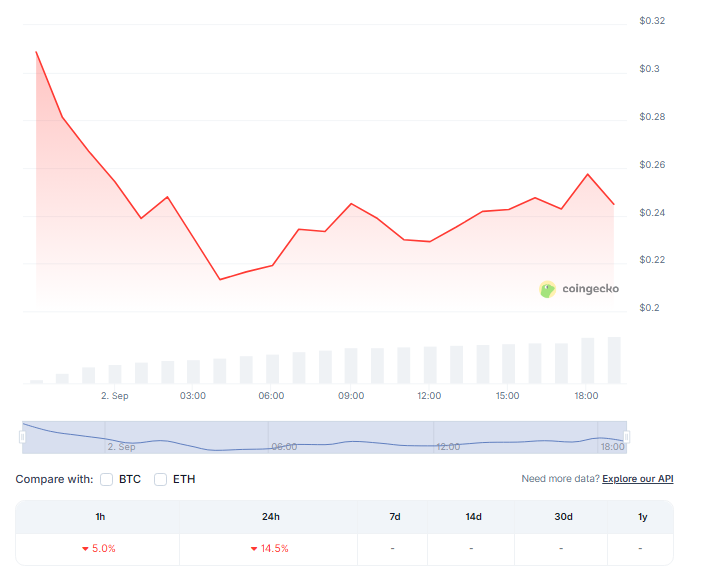Image resolution: width=708 pixels, height=581 pixels.
Task: Select the 1h column header
Action: (98, 516)
